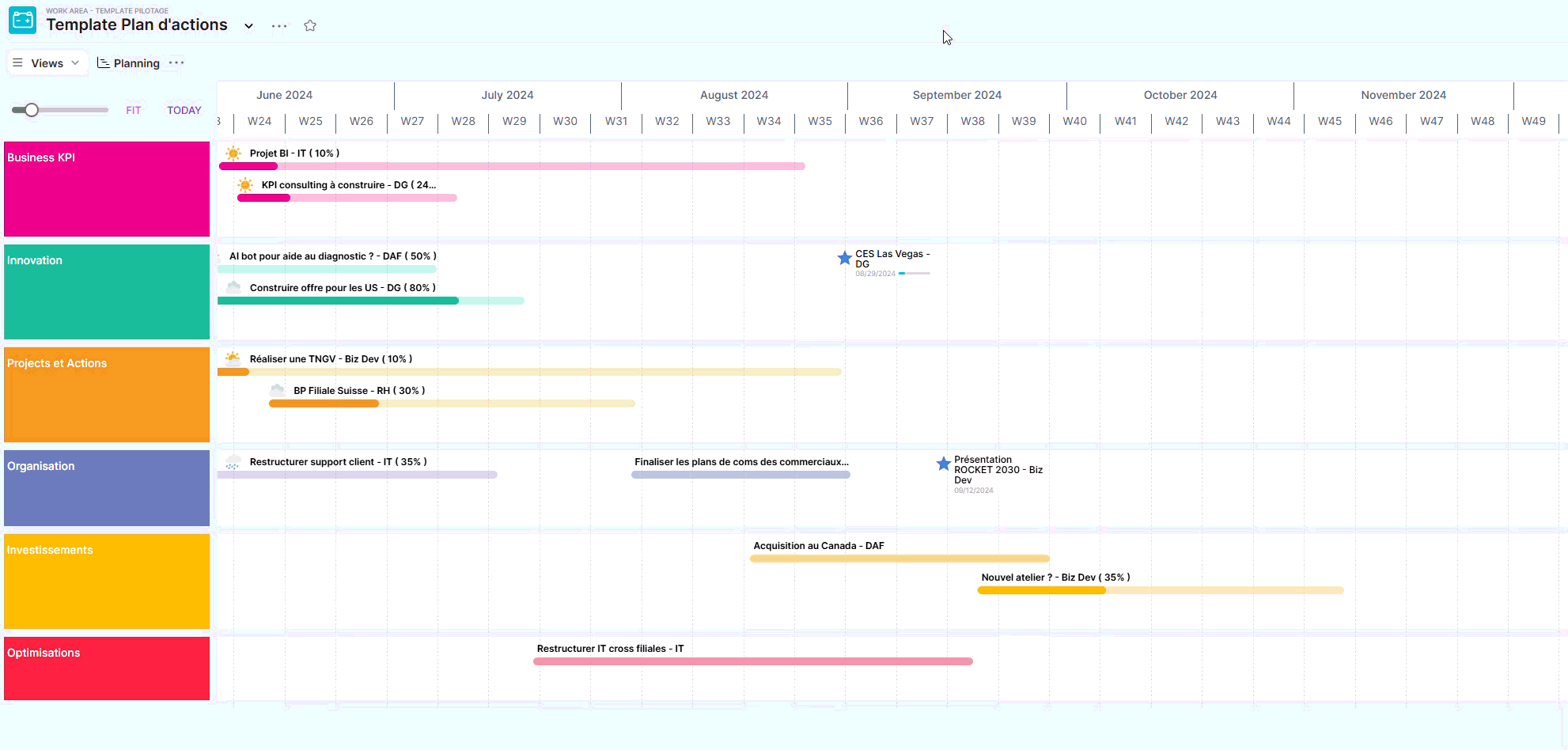This screenshot has width=1568, height=750.
Task: Click sun icon on KPI consulting task
Action: [245, 185]
